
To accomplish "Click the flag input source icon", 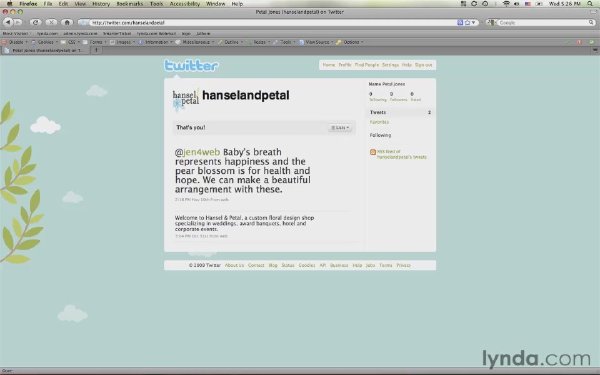I will (x=528, y=3).
